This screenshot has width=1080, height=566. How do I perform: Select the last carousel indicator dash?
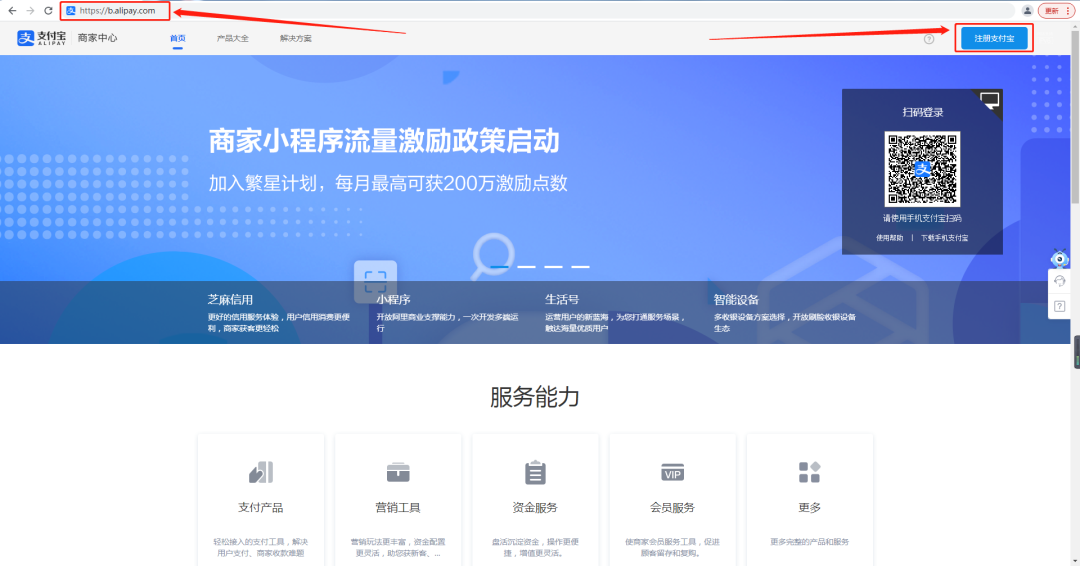(581, 266)
